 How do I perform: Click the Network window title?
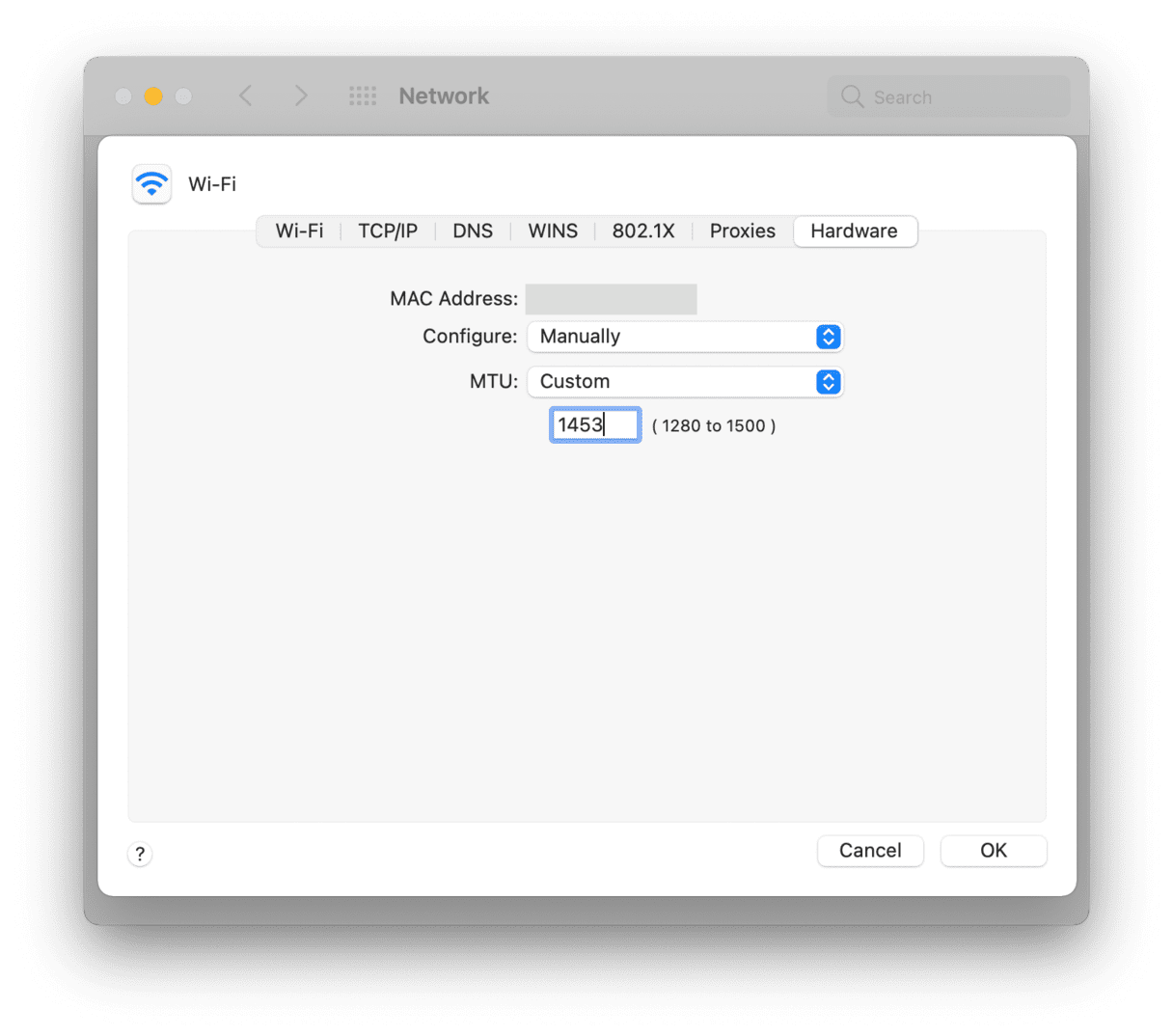click(444, 96)
